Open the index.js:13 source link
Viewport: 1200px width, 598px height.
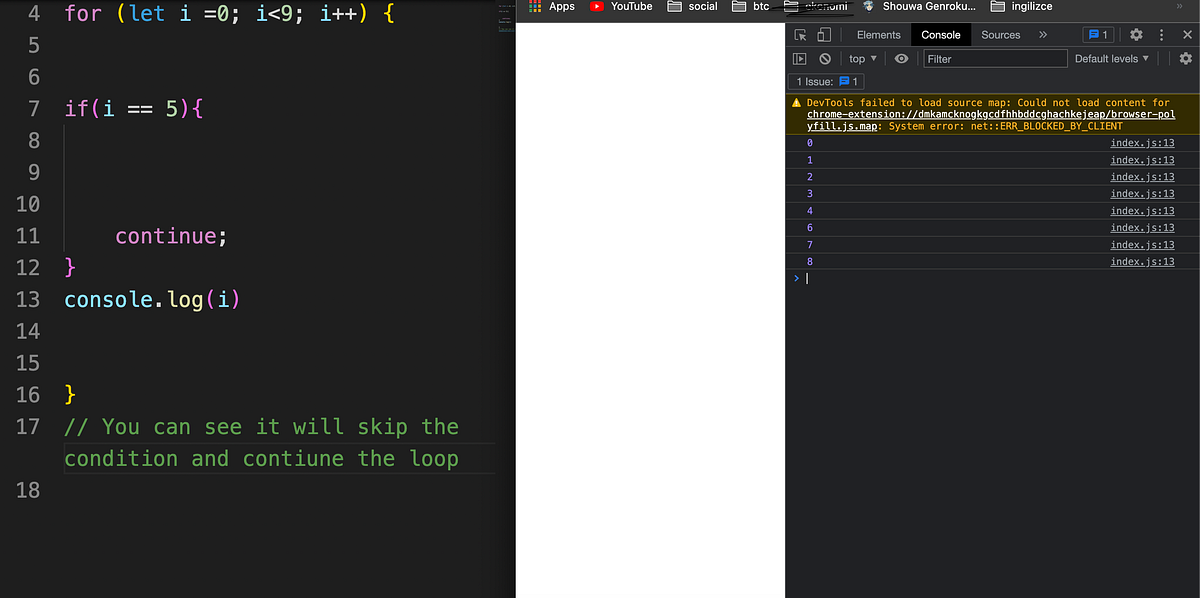pos(1142,143)
